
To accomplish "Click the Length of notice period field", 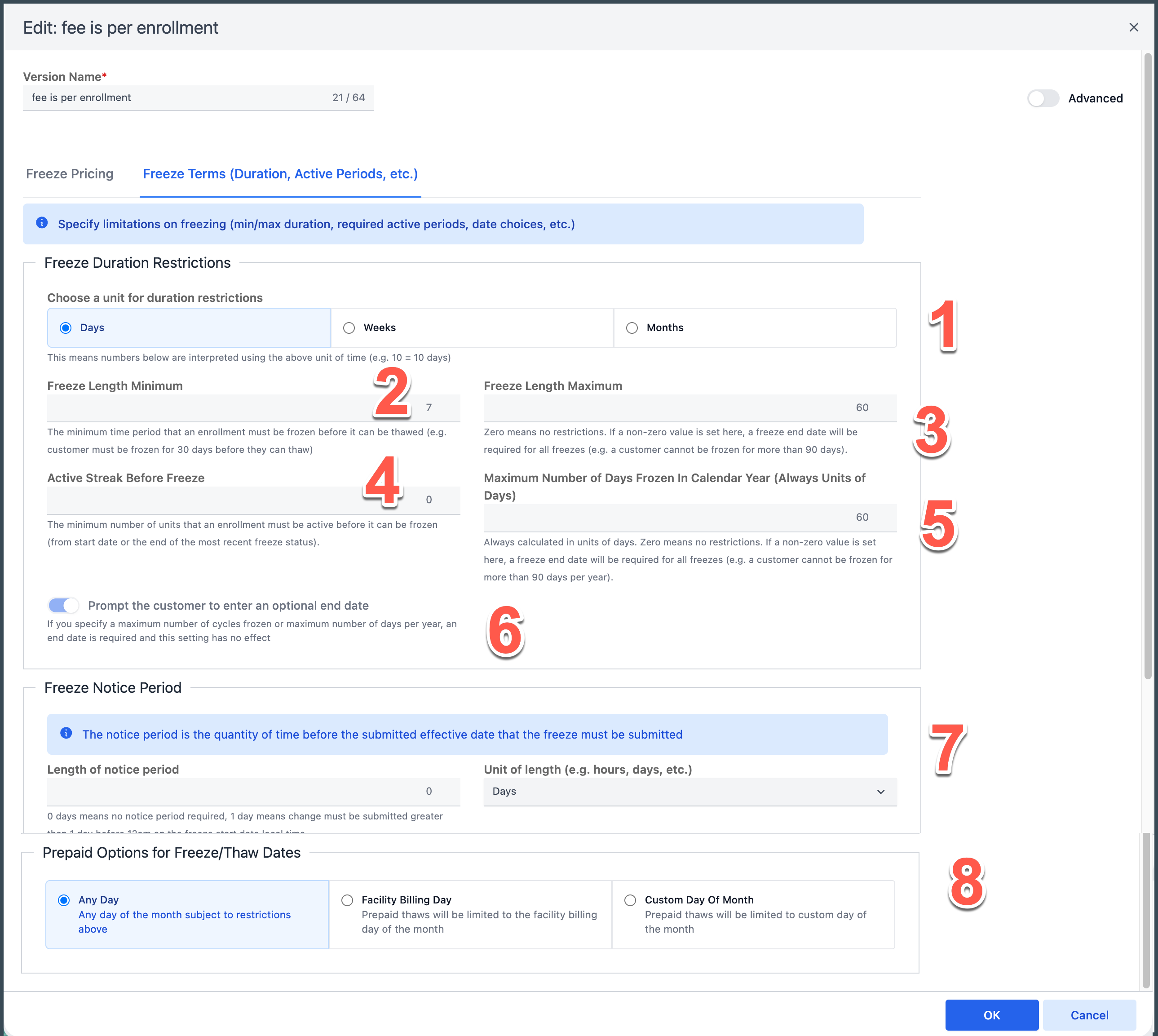I will (x=253, y=791).
